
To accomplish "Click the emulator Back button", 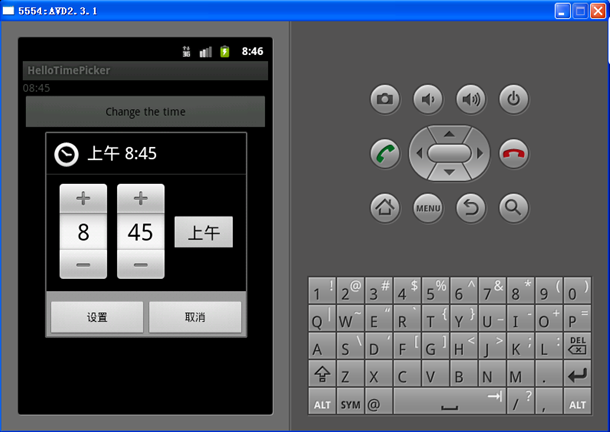I will [x=471, y=208].
